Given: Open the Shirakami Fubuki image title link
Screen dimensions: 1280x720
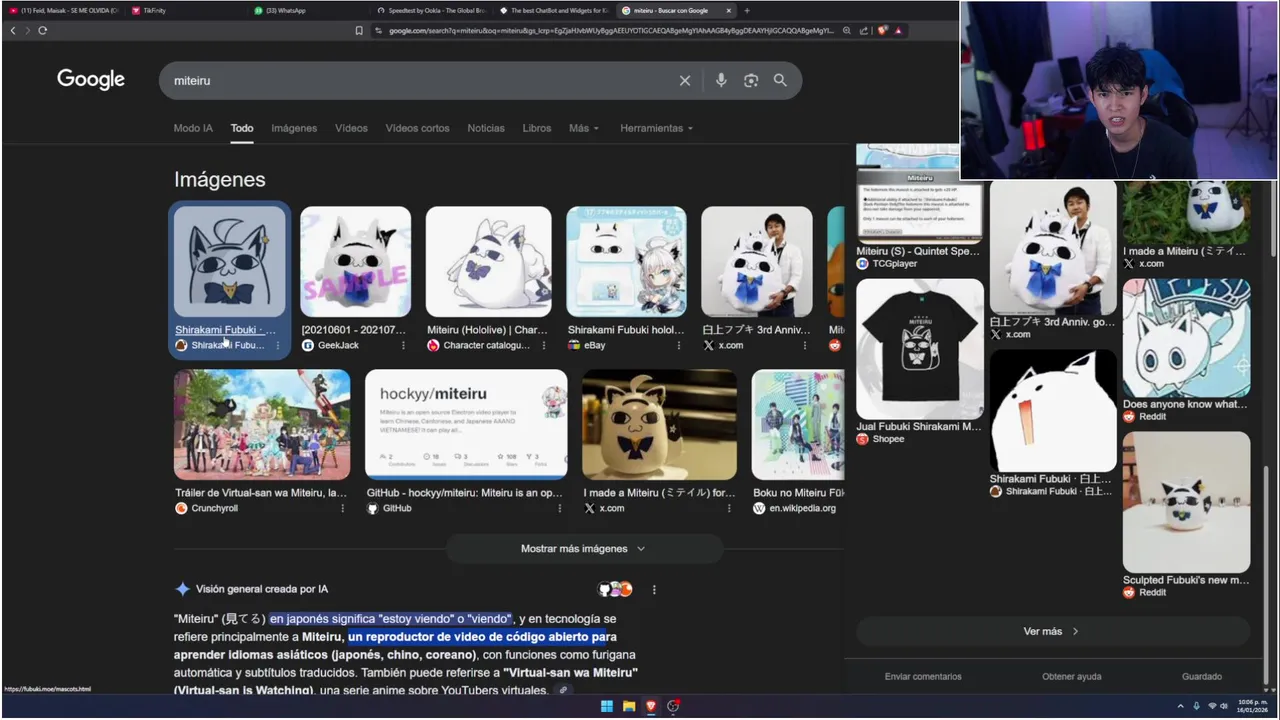Looking at the screenshot, I should coord(225,330).
